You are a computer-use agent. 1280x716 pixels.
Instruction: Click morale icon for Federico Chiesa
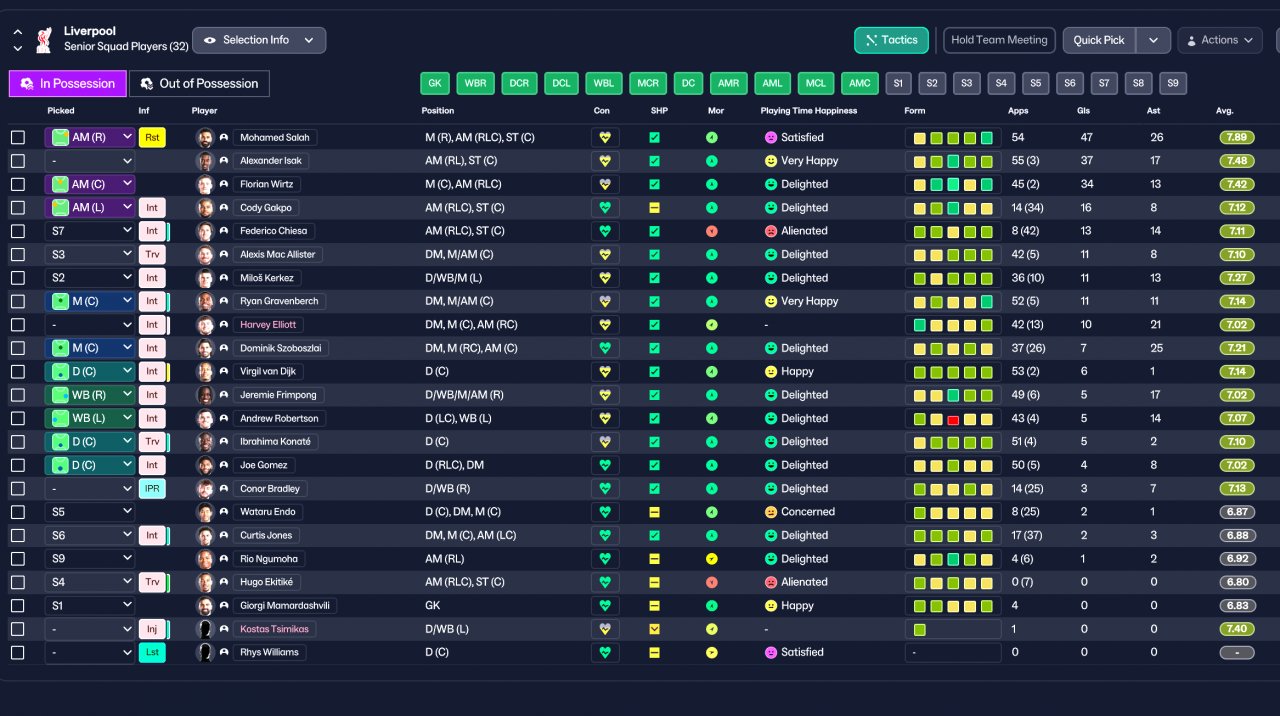[x=712, y=231]
